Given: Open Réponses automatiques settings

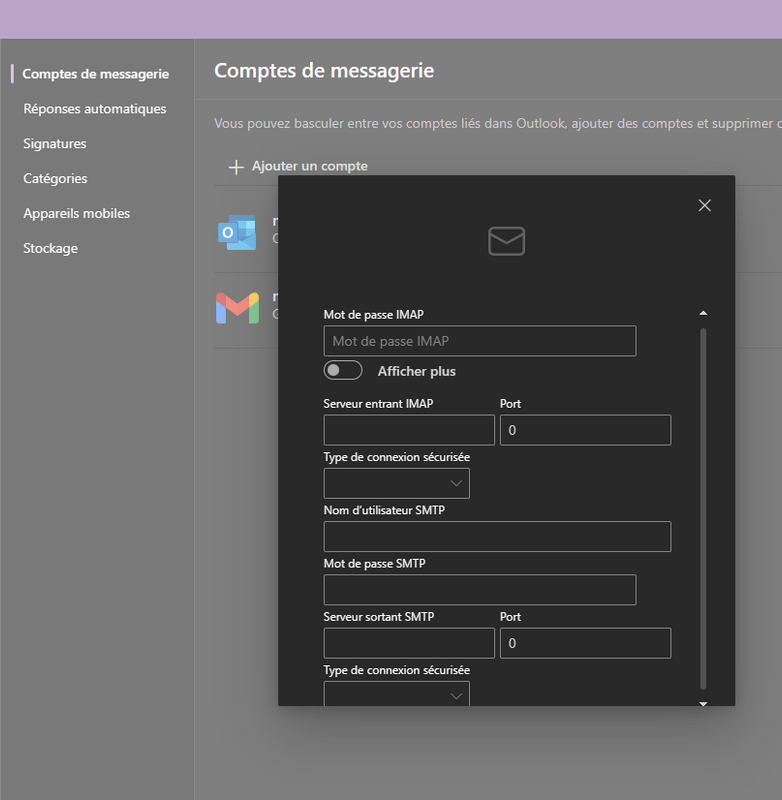Looking at the screenshot, I should click(94, 109).
